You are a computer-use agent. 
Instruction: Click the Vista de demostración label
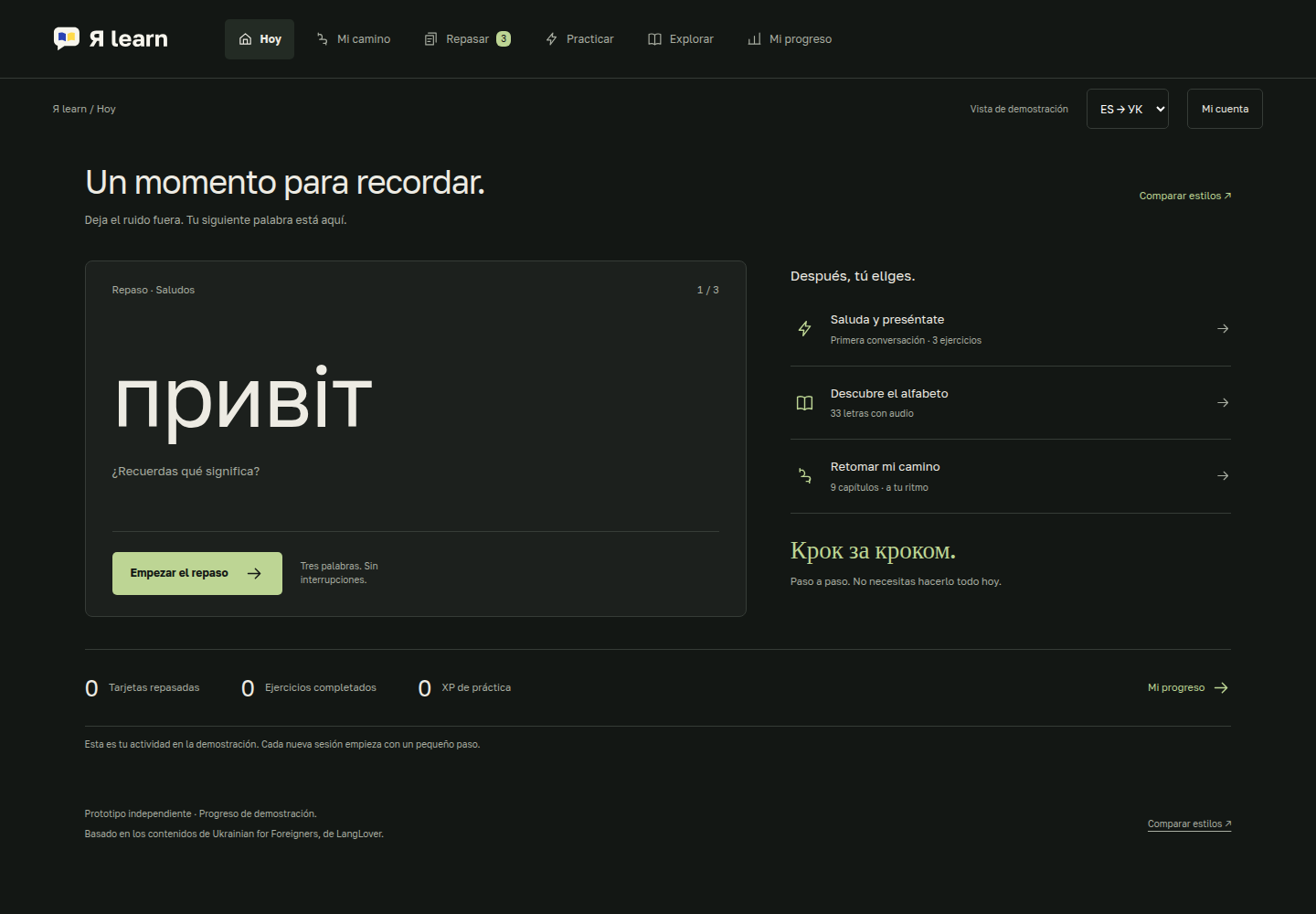coord(1019,109)
